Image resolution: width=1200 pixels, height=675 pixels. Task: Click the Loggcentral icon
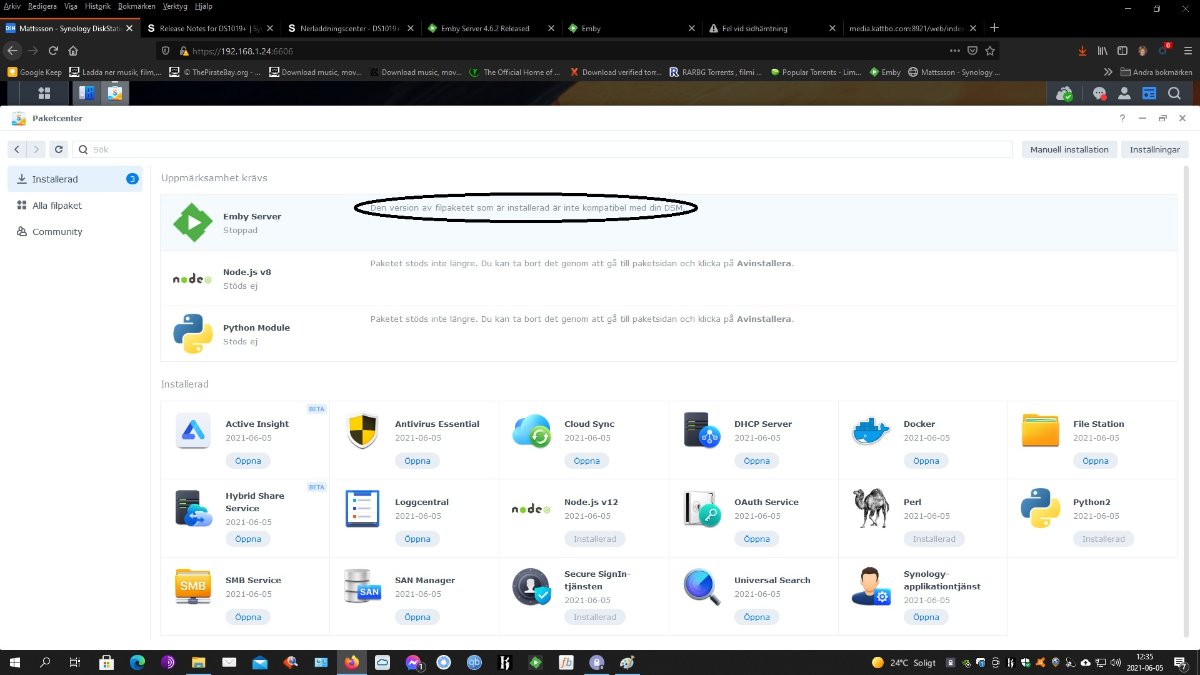pyautogui.click(x=363, y=509)
